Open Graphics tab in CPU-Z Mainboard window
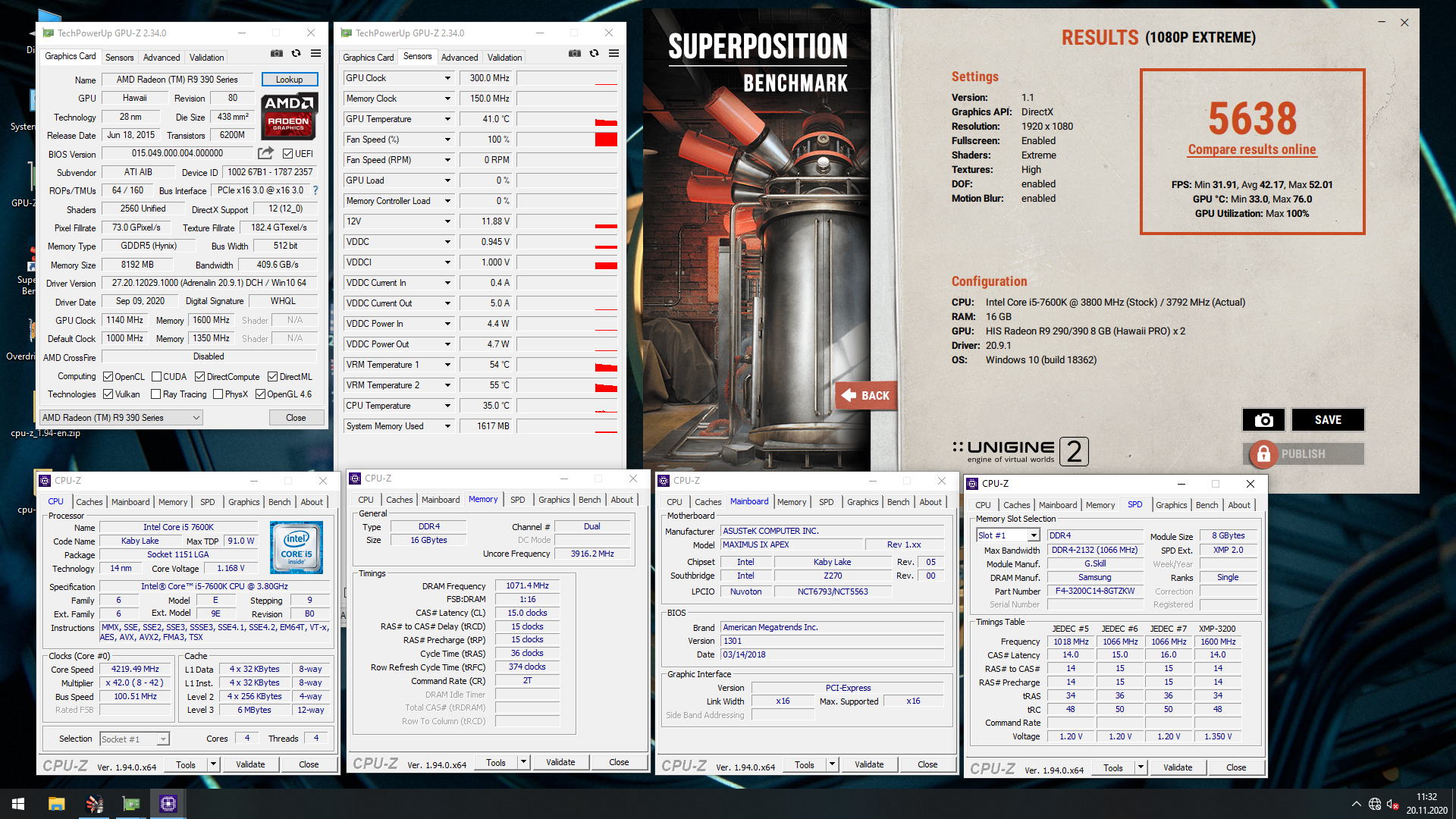 coord(862,502)
